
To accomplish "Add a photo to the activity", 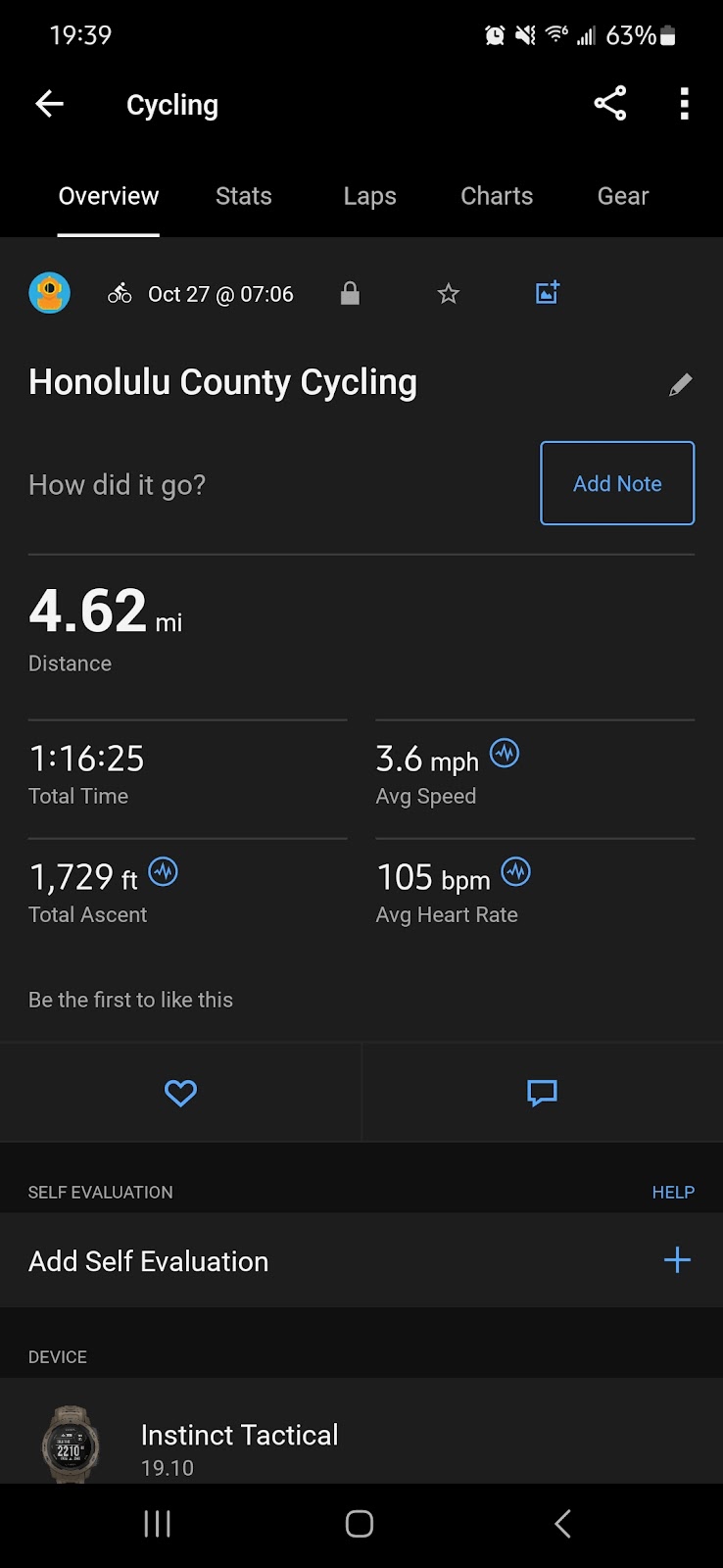I will tap(548, 292).
